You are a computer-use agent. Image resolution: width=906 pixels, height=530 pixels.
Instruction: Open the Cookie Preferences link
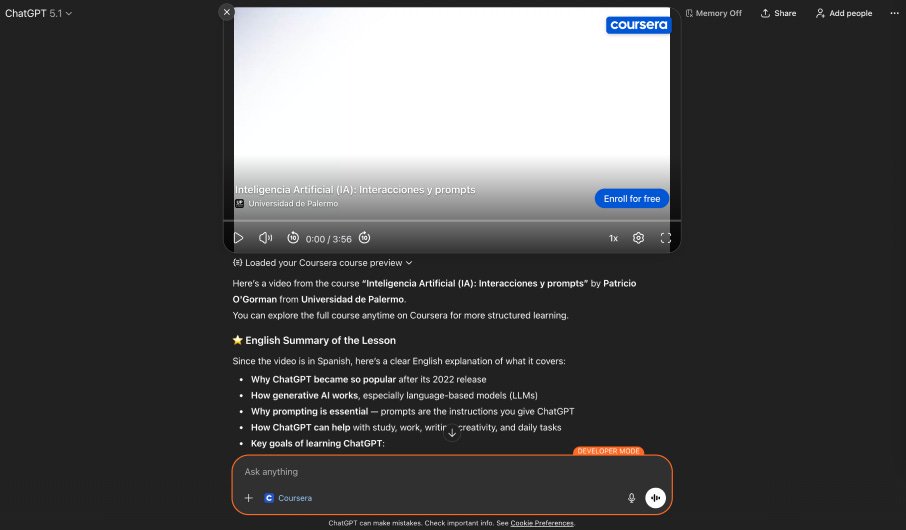click(542, 523)
